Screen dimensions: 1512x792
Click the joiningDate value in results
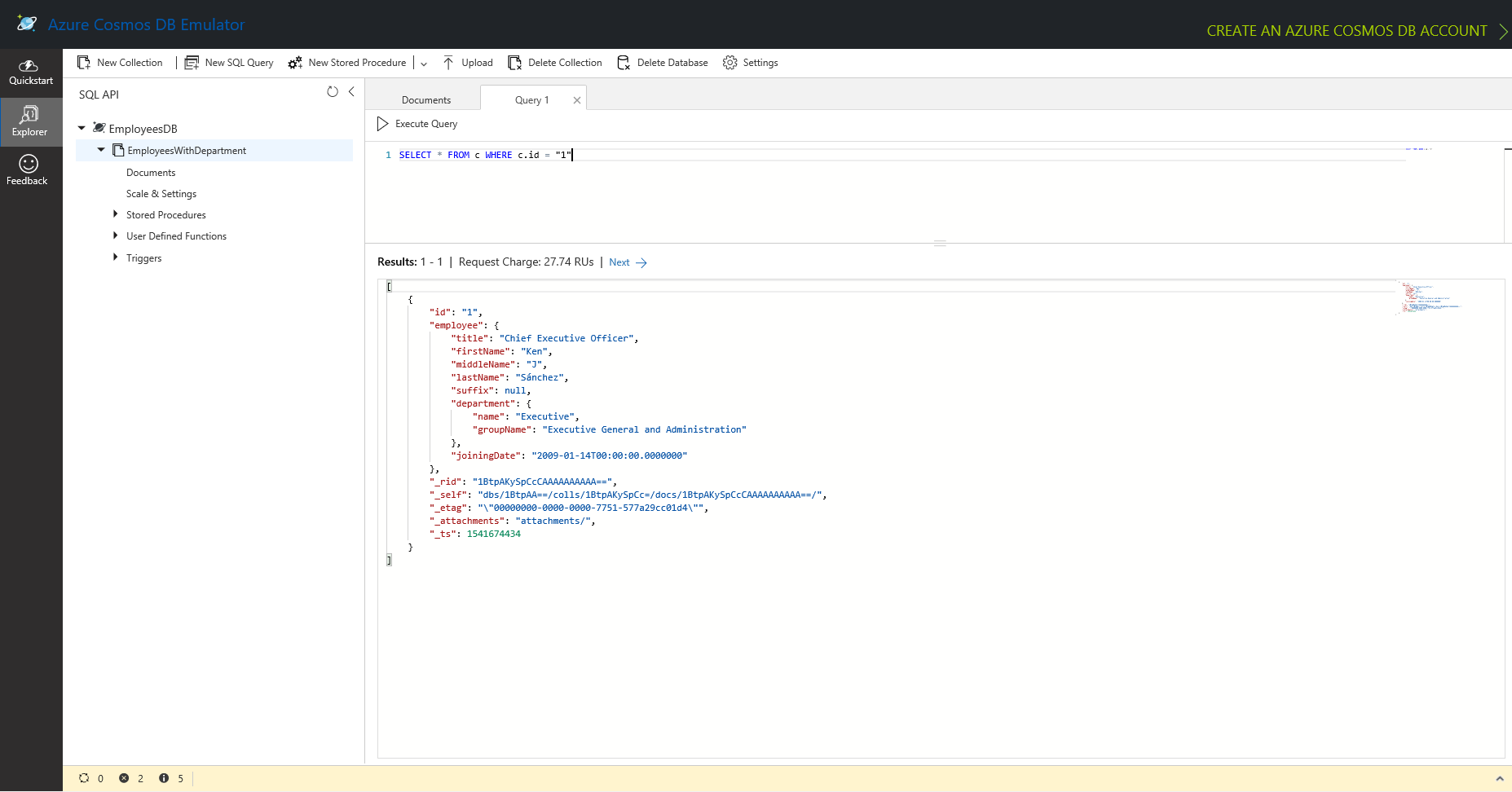tap(609, 455)
